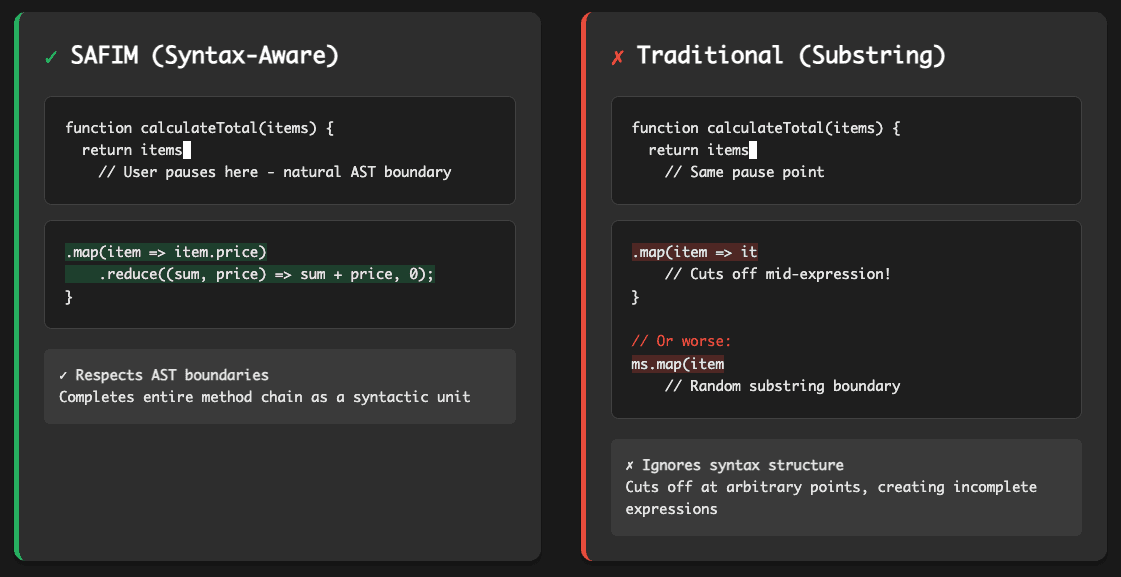1121x577 pixels.
Task: Select the SAFIM (Syntax-Aware) heading
Action: pos(204,57)
